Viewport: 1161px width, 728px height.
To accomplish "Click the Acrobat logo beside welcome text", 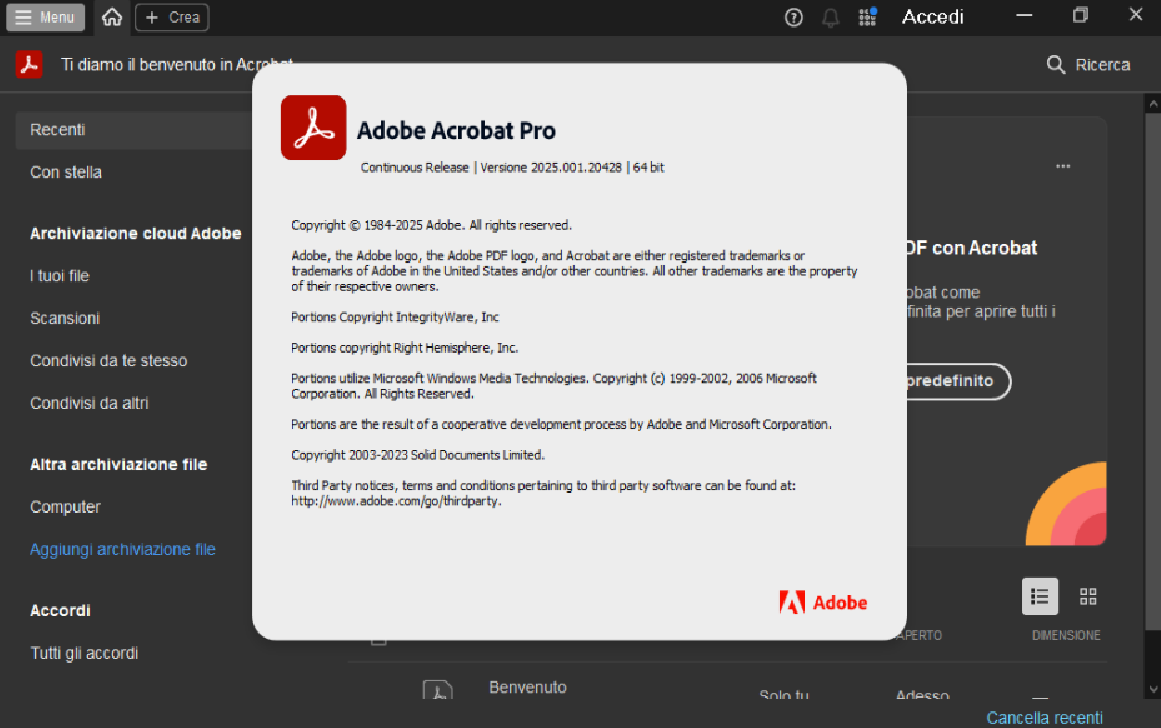I will pos(29,64).
